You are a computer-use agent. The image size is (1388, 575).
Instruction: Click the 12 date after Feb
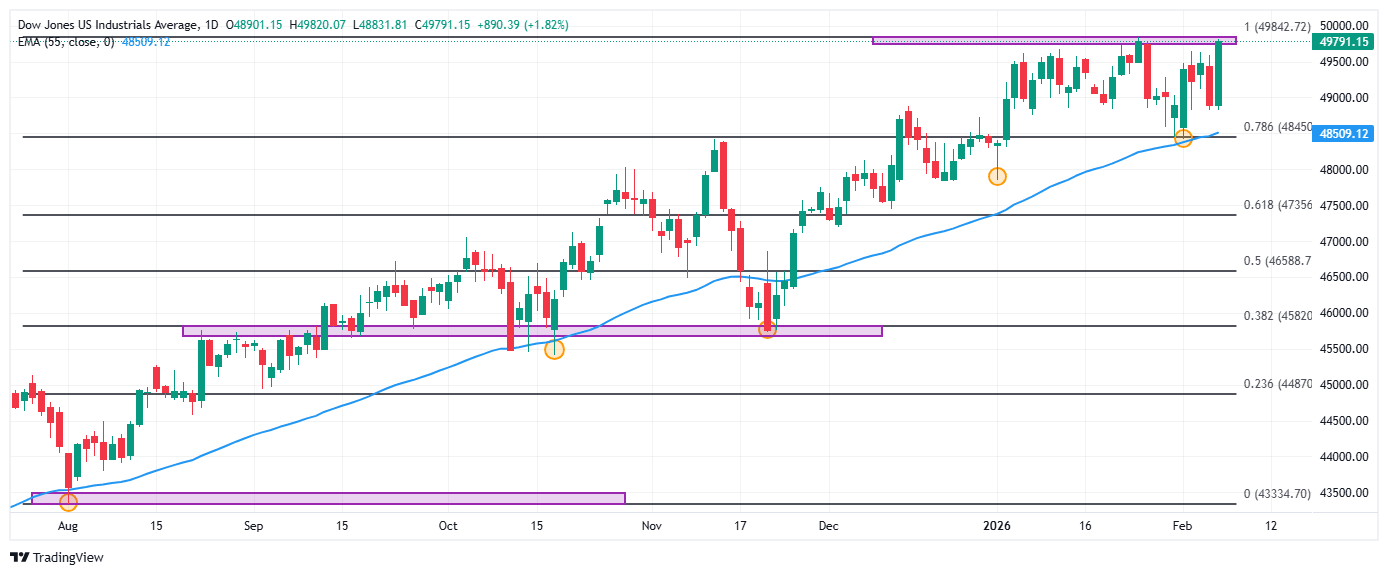pos(1271,525)
